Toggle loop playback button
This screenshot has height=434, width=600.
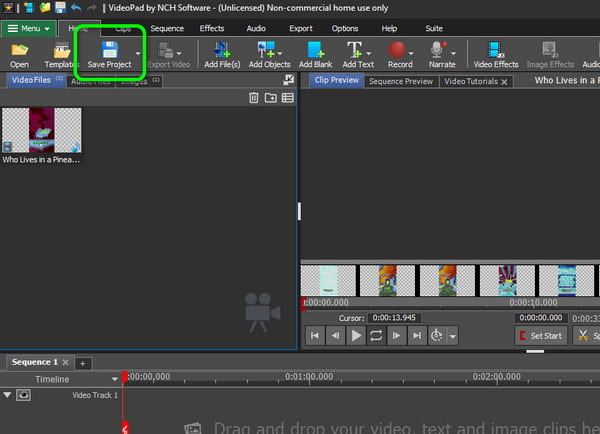pyautogui.click(x=376, y=336)
